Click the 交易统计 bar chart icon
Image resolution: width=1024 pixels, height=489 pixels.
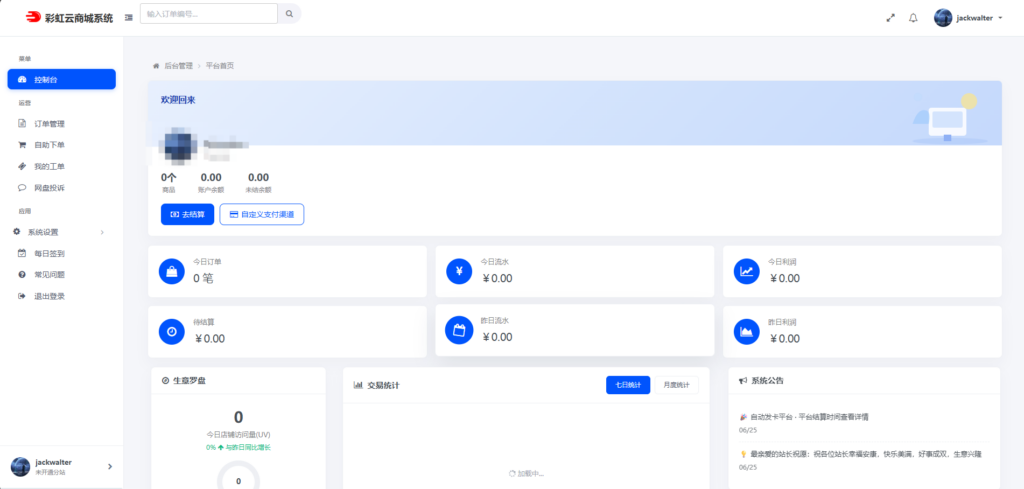358,385
